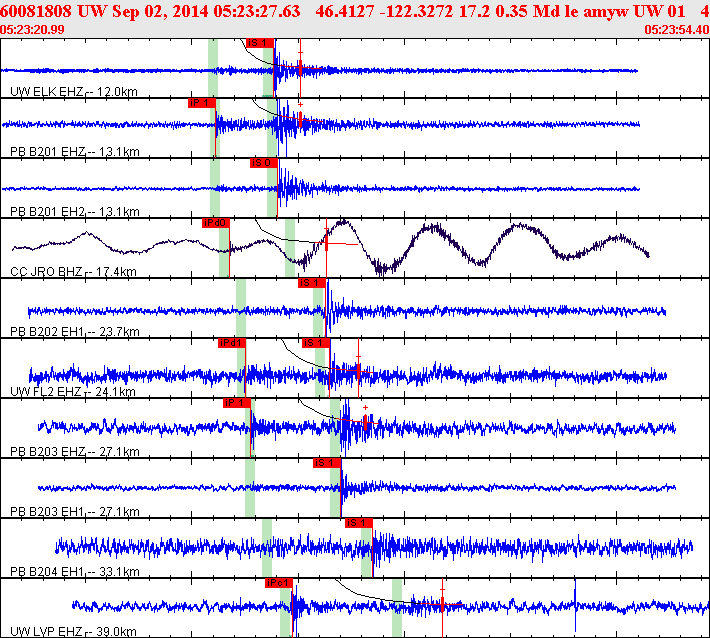Click the end time 05:23:54.40
The width and height of the screenshot is (710, 638).
pyautogui.click(x=676, y=30)
